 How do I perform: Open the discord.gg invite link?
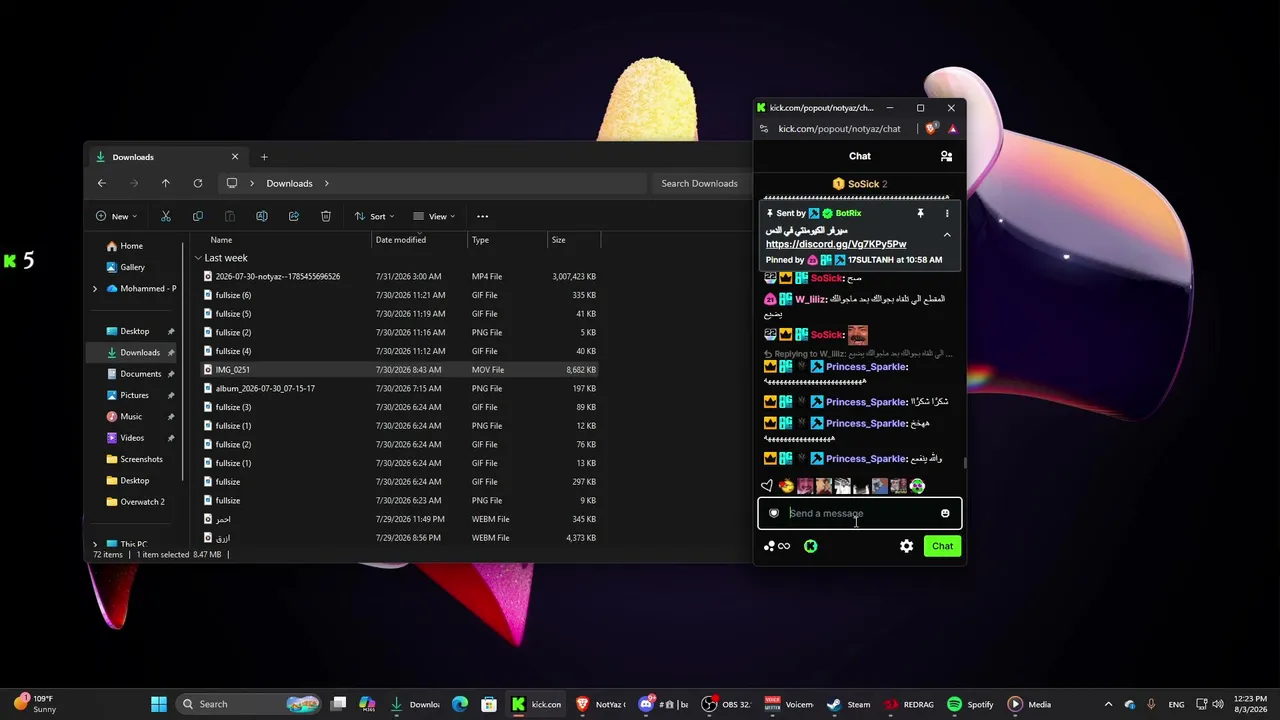point(836,244)
